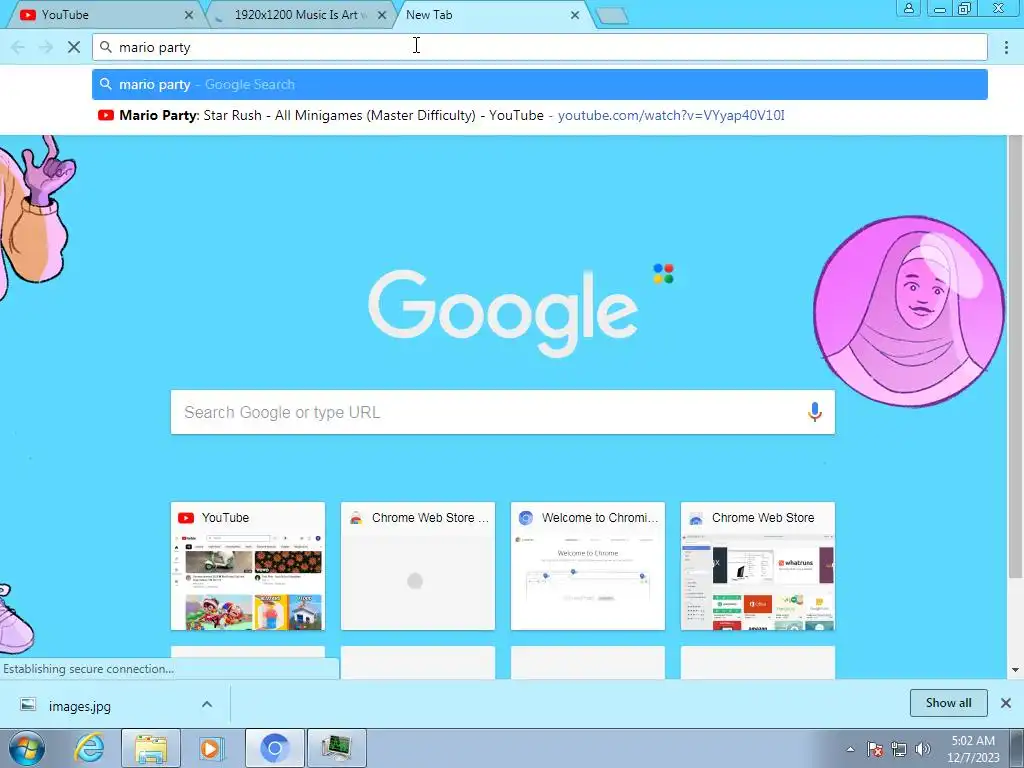Select the mario party Google Search suggestion
Image resolution: width=1024 pixels, height=768 pixels.
click(539, 84)
